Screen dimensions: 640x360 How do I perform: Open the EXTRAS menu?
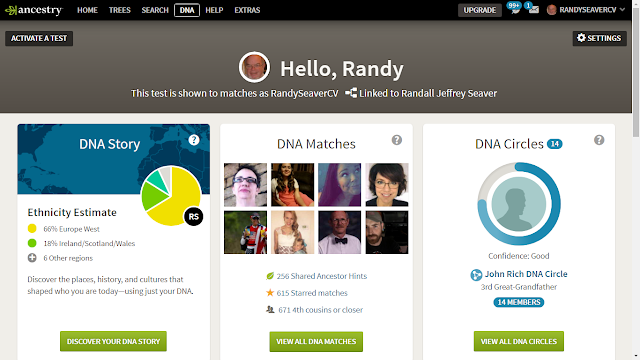tap(247, 10)
